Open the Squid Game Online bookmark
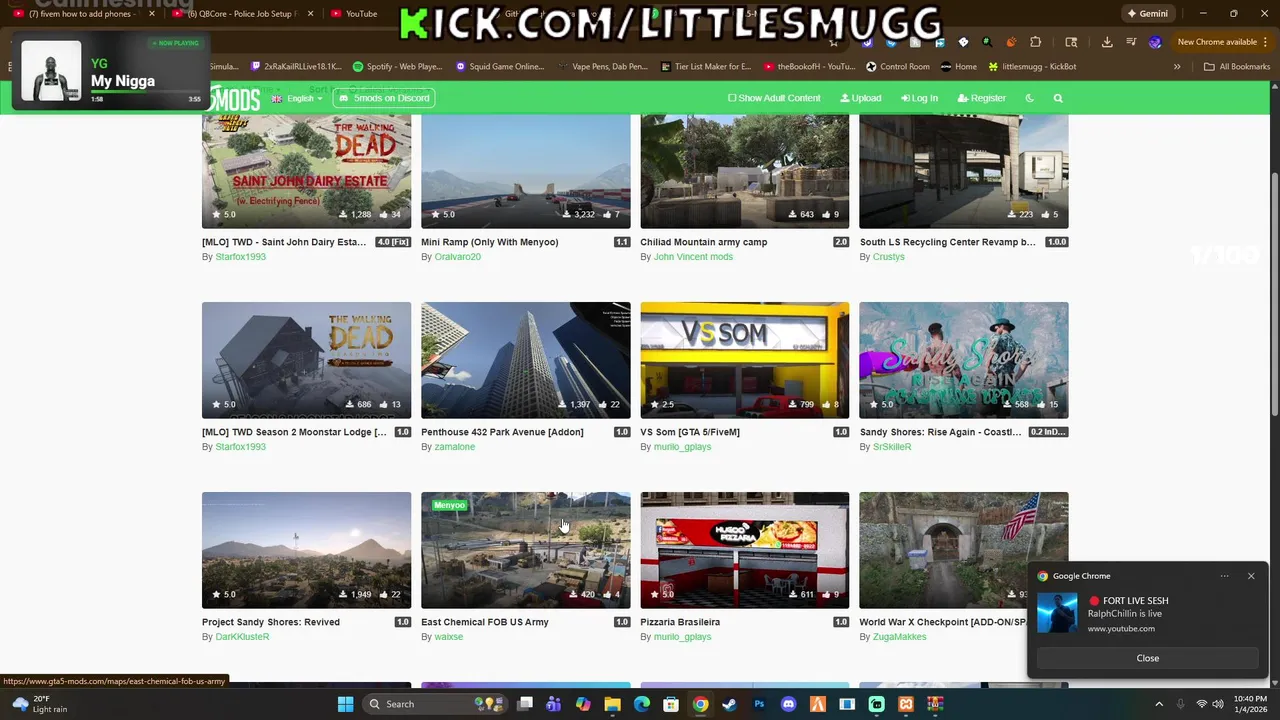 (x=500, y=67)
